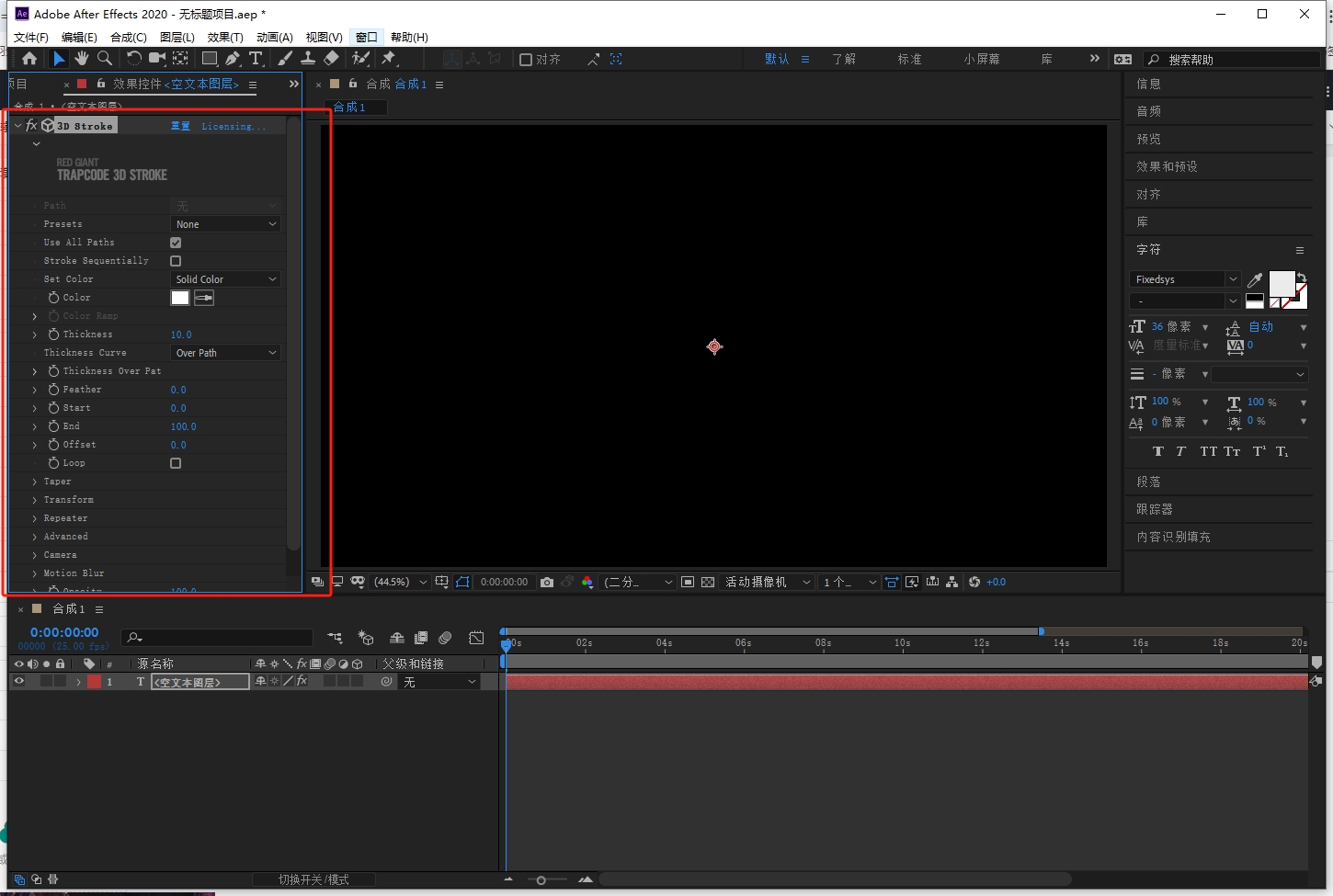Select the Pen tool

tap(233, 58)
